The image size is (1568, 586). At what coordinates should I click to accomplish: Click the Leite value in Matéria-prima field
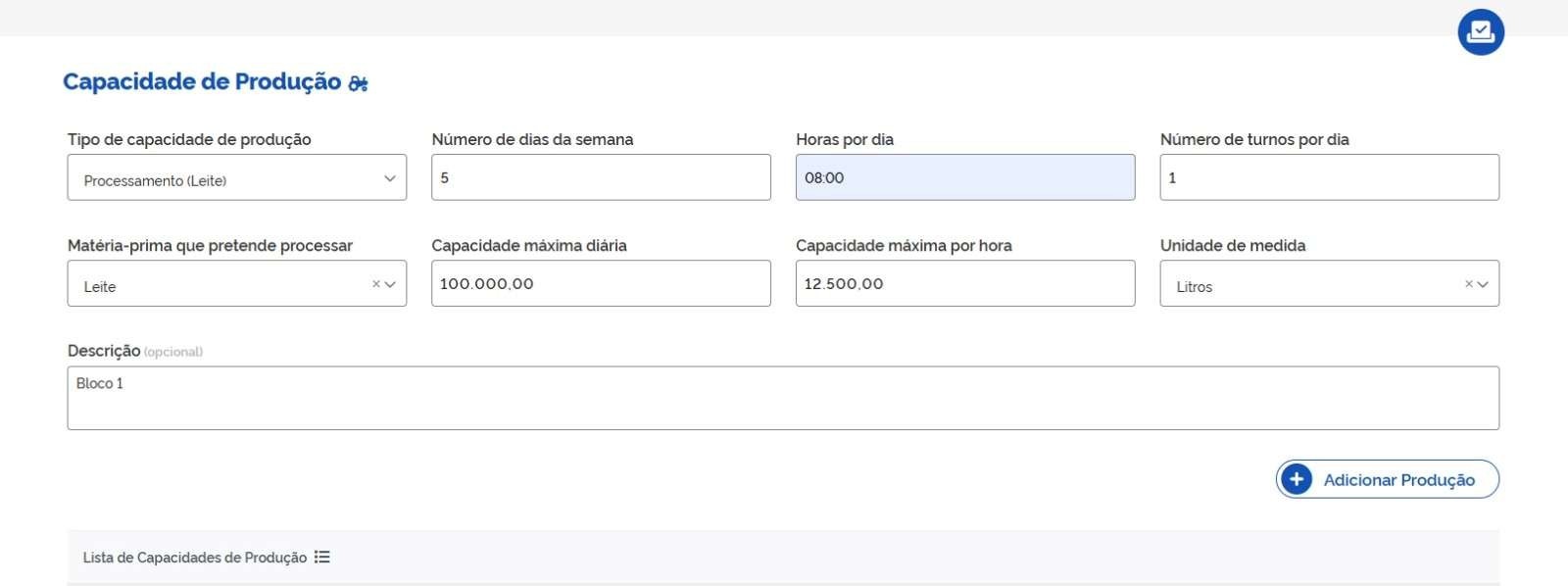100,286
